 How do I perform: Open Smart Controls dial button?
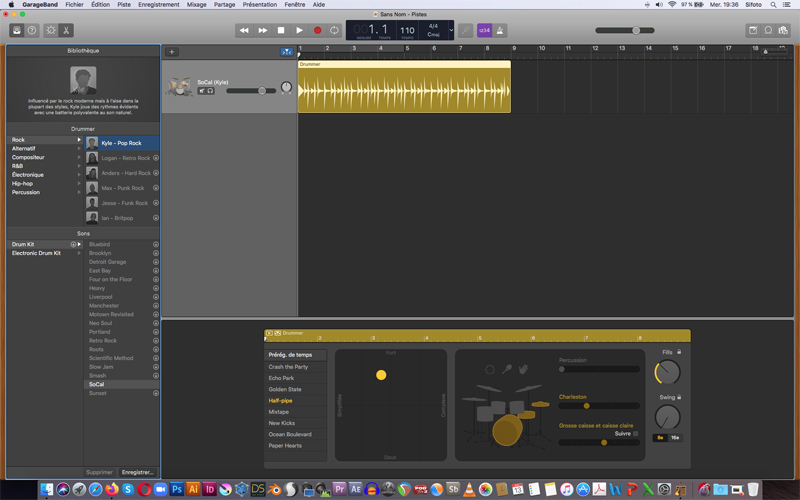[x=51, y=30]
